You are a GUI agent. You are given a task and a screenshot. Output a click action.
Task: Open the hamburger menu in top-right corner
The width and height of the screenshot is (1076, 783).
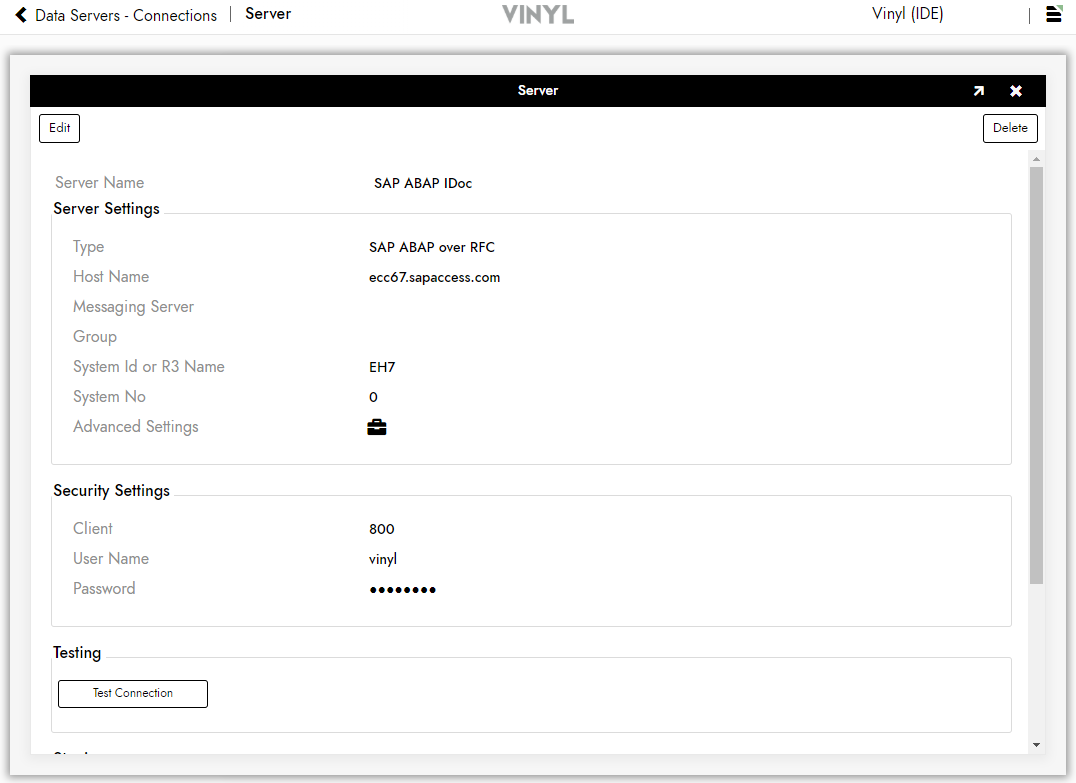point(1053,14)
